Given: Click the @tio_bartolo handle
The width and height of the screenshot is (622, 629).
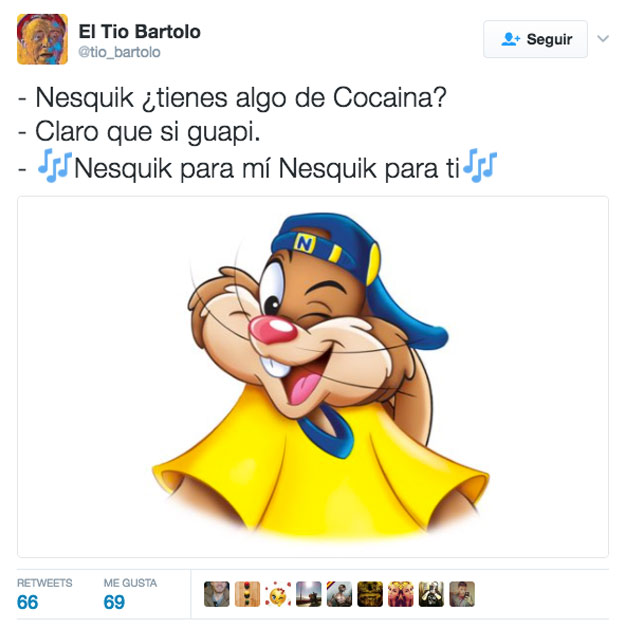Looking at the screenshot, I should coord(119,52).
